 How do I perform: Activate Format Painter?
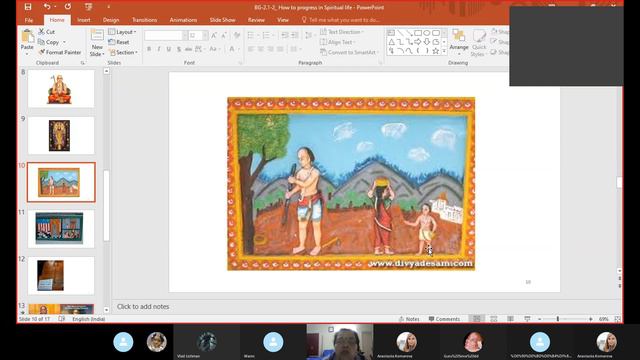(60, 52)
